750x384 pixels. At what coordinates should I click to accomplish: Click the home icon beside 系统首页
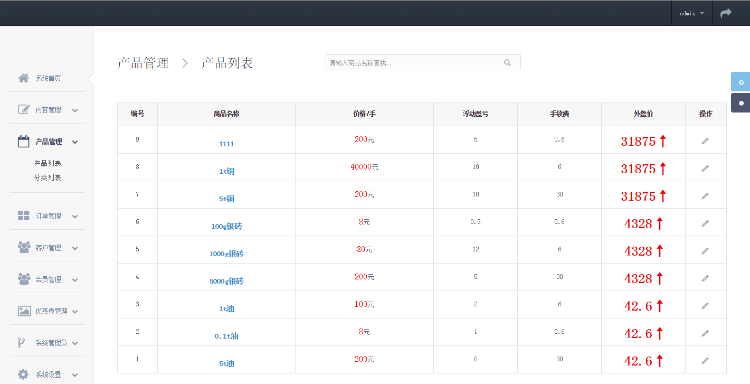[x=23, y=78]
